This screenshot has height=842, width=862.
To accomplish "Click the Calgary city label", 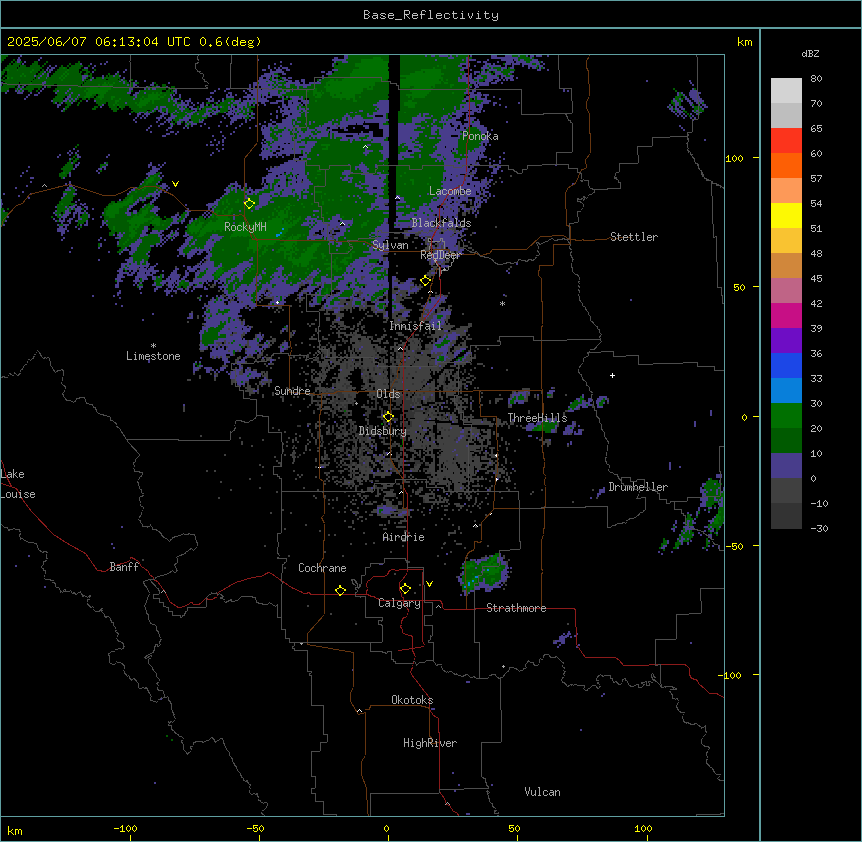I will [399, 603].
